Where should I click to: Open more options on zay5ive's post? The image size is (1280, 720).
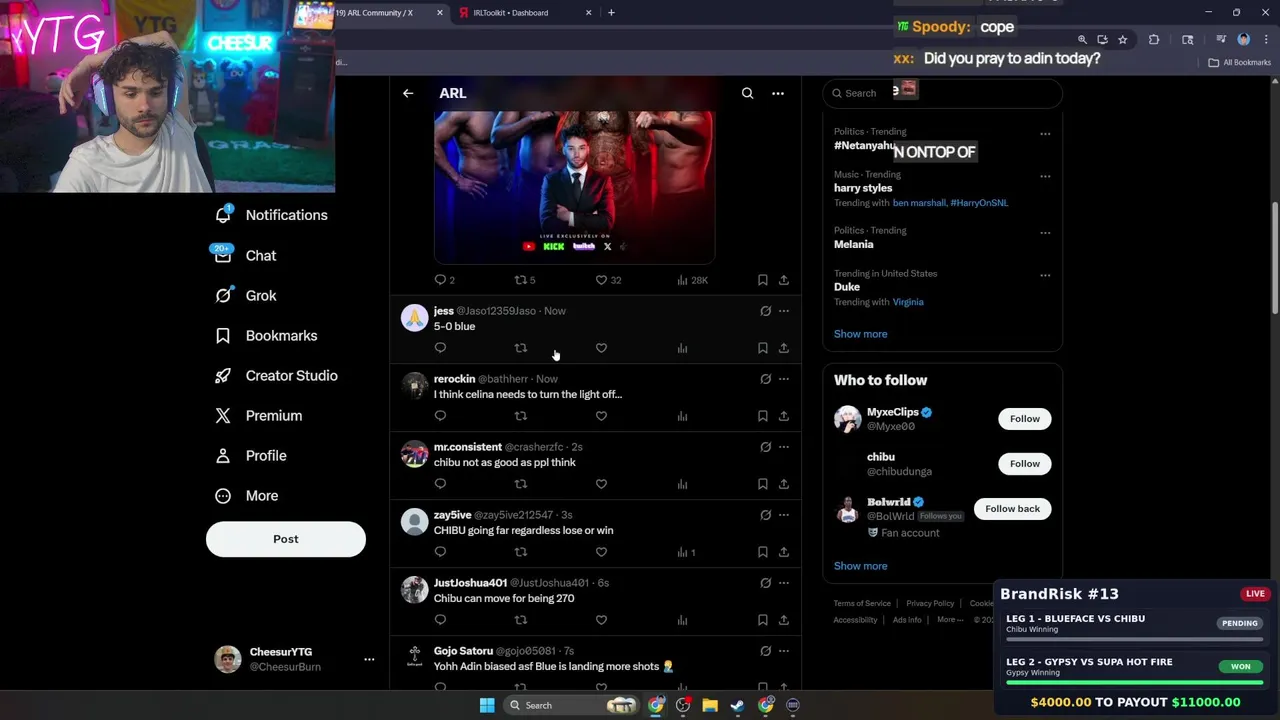click(x=784, y=515)
